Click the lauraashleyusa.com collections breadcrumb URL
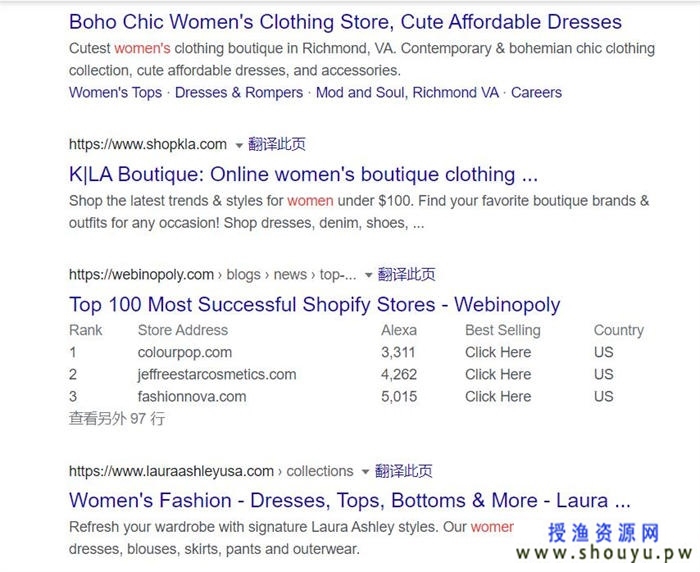This screenshot has width=700, height=572. click(x=211, y=471)
